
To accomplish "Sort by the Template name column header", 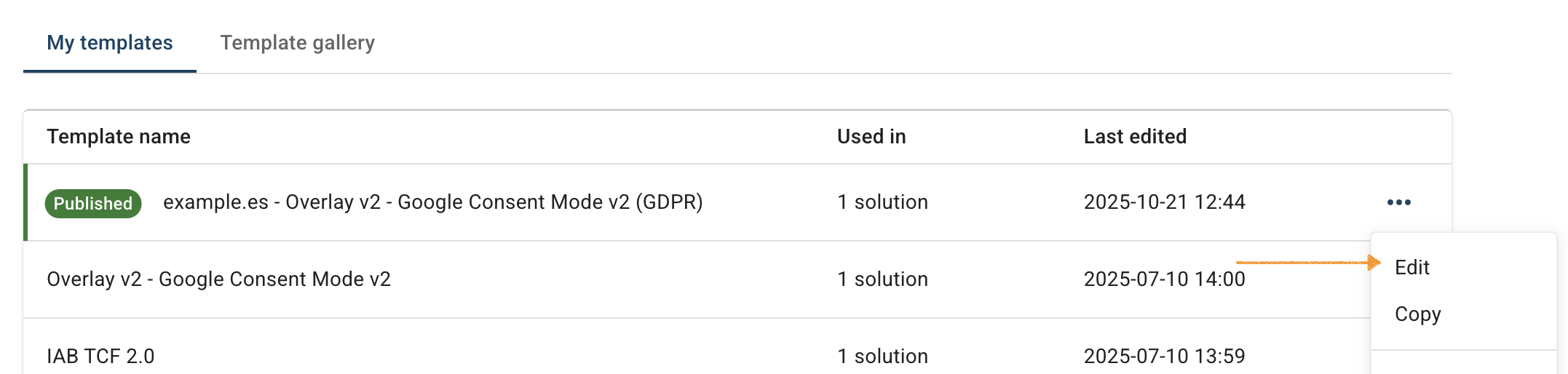I will point(119,137).
